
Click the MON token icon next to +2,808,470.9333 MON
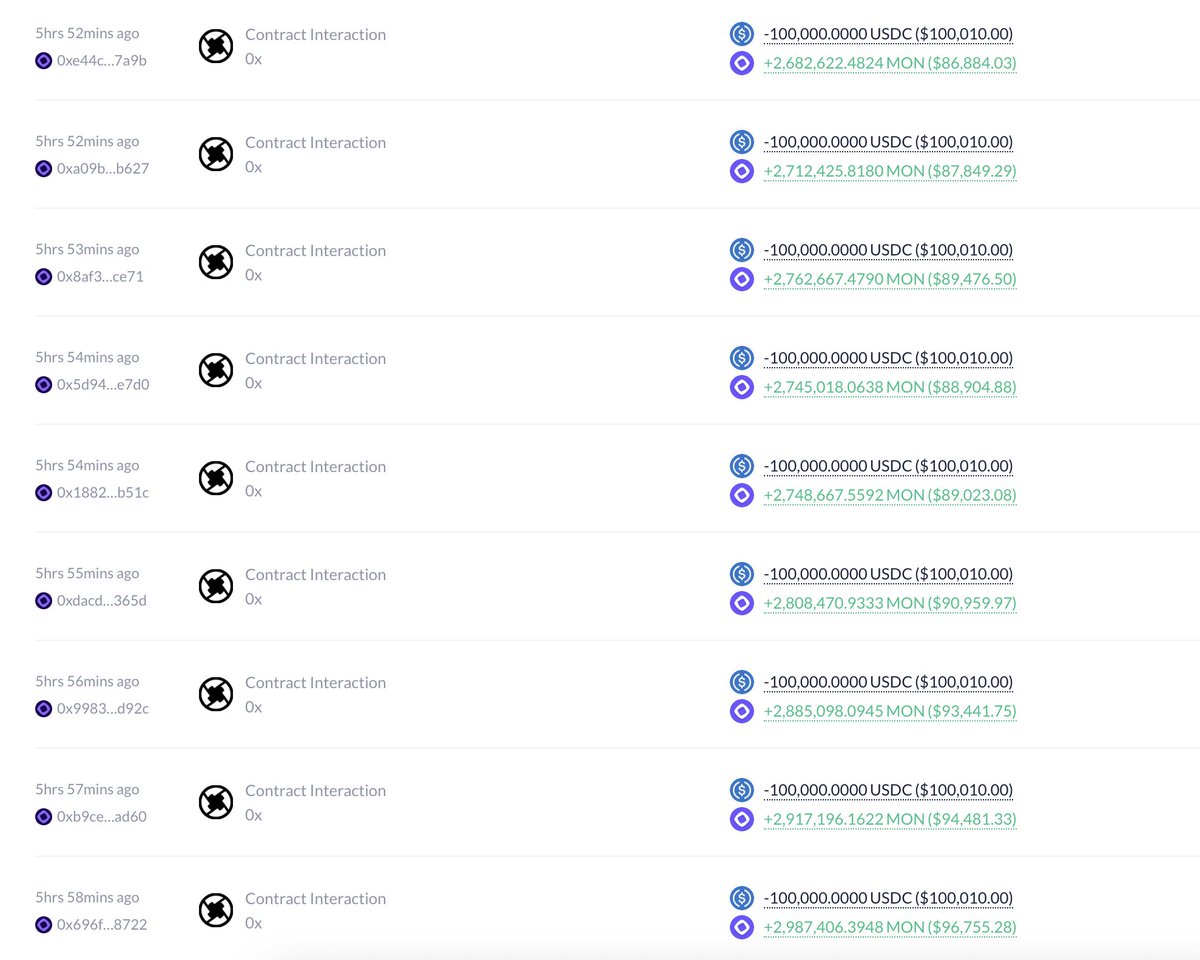coord(741,603)
